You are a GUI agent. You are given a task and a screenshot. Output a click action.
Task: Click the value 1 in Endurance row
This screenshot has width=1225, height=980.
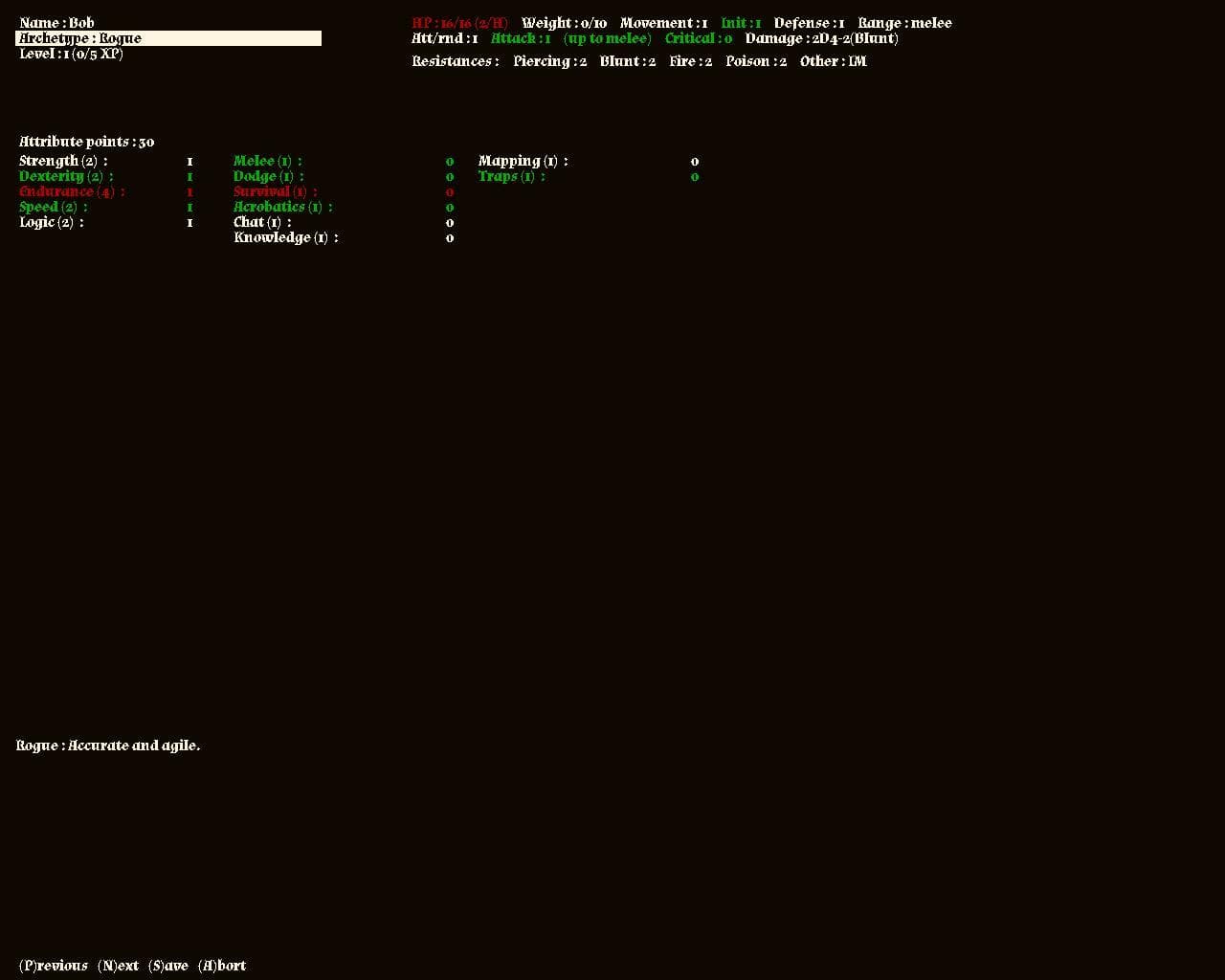point(189,192)
